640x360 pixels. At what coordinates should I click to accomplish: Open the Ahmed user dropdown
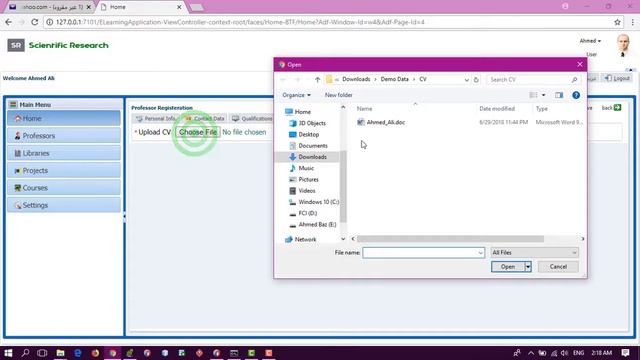pyautogui.click(x=590, y=41)
